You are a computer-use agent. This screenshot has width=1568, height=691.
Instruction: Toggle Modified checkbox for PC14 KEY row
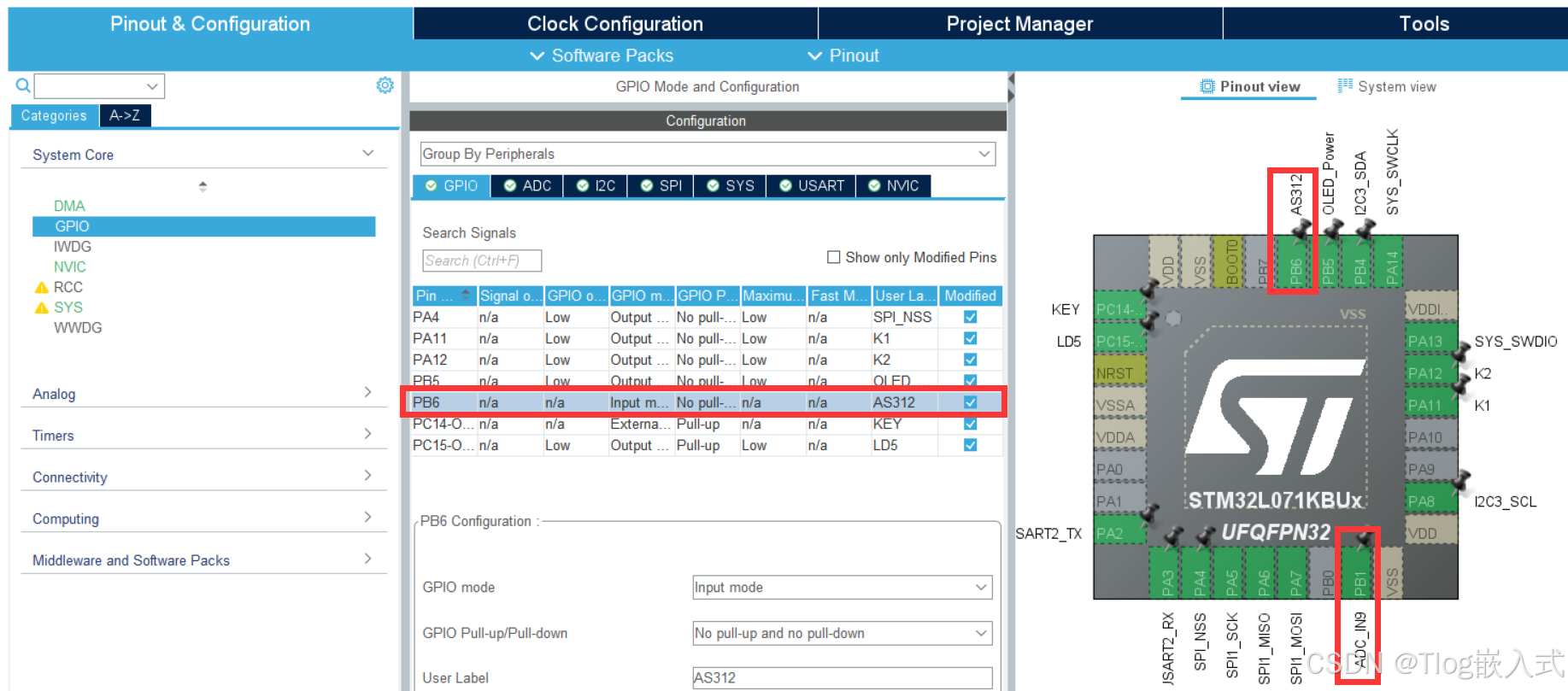[970, 424]
